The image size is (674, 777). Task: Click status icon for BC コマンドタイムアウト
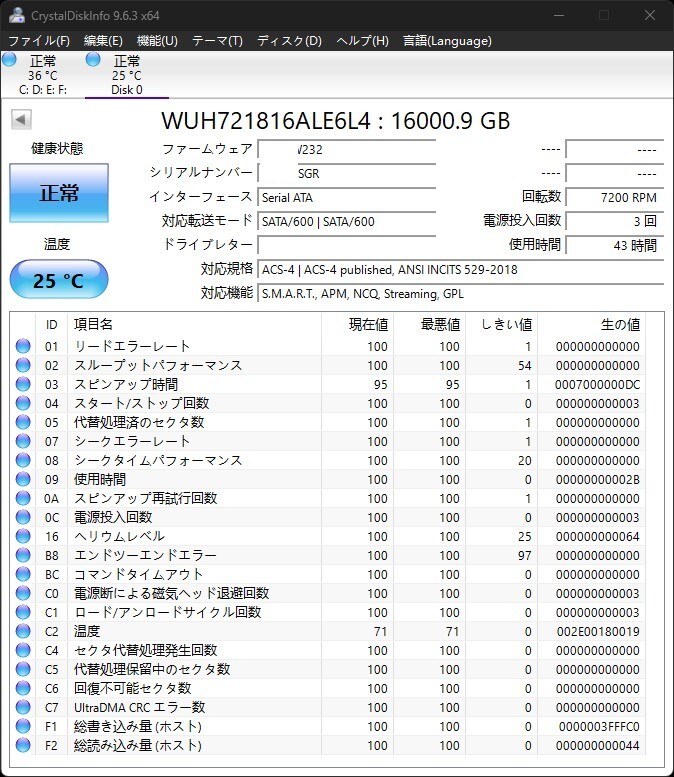coord(23,574)
